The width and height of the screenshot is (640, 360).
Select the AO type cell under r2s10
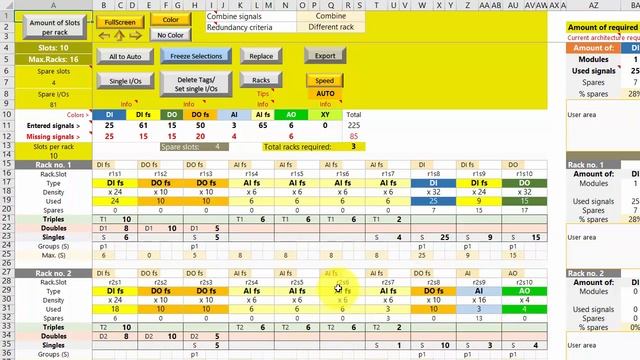pyautogui.click(x=524, y=291)
